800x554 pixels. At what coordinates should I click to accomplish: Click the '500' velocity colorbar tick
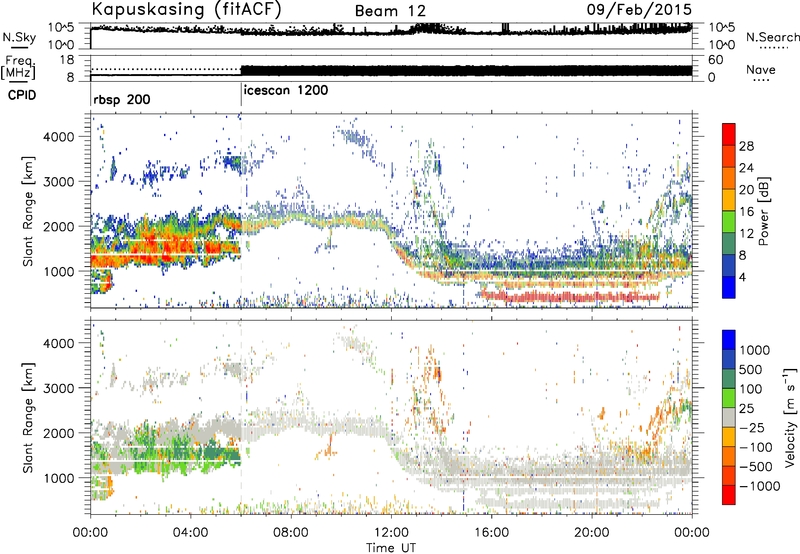pos(753,370)
